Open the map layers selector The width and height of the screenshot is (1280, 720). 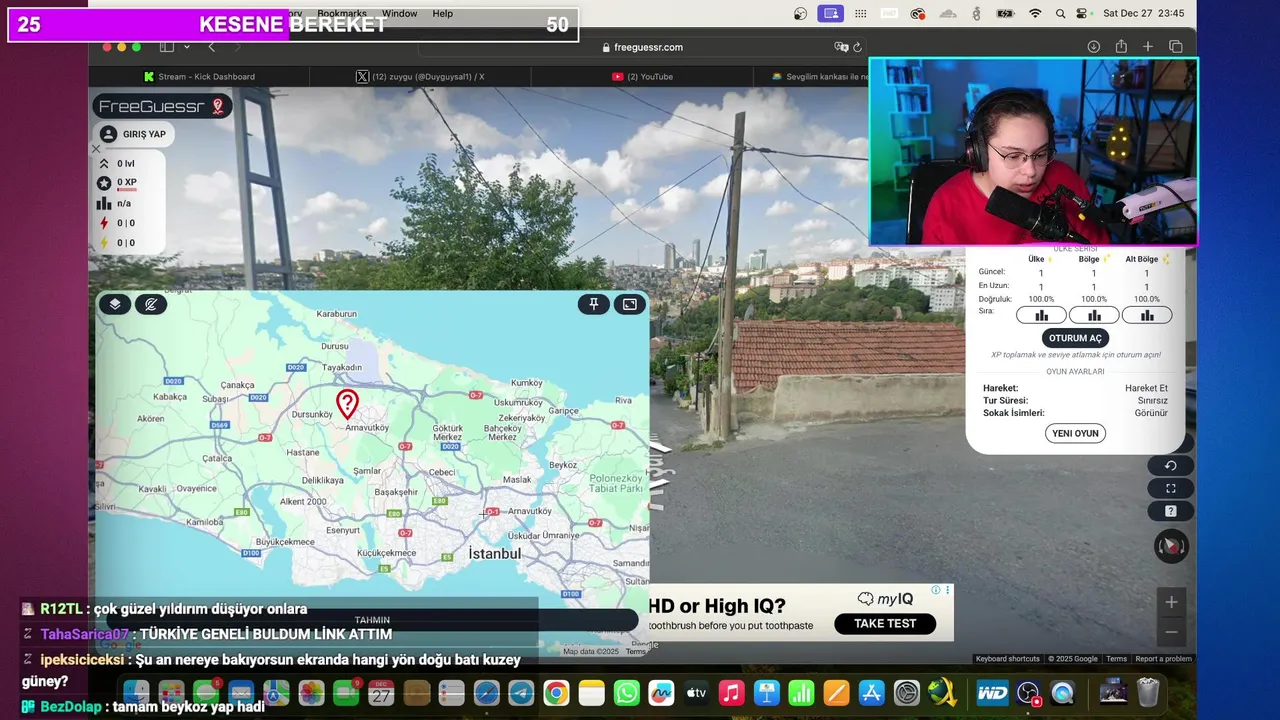click(115, 304)
